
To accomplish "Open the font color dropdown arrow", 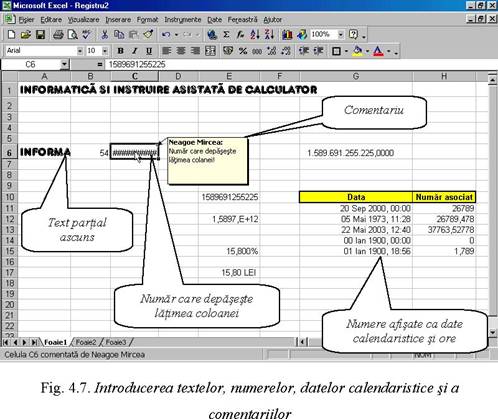I will click(x=389, y=51).
